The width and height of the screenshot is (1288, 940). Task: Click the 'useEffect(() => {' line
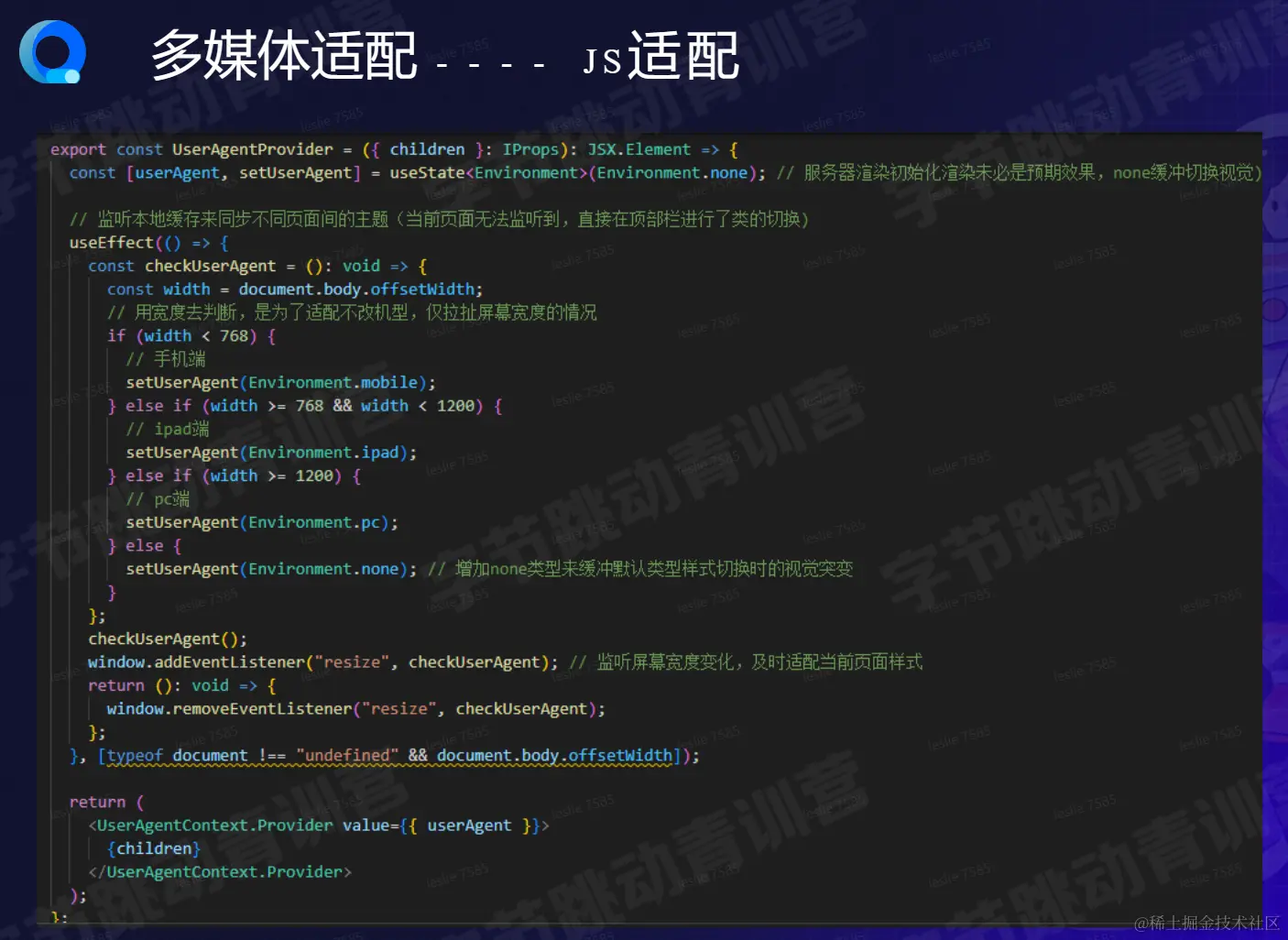tap(149, 243)
